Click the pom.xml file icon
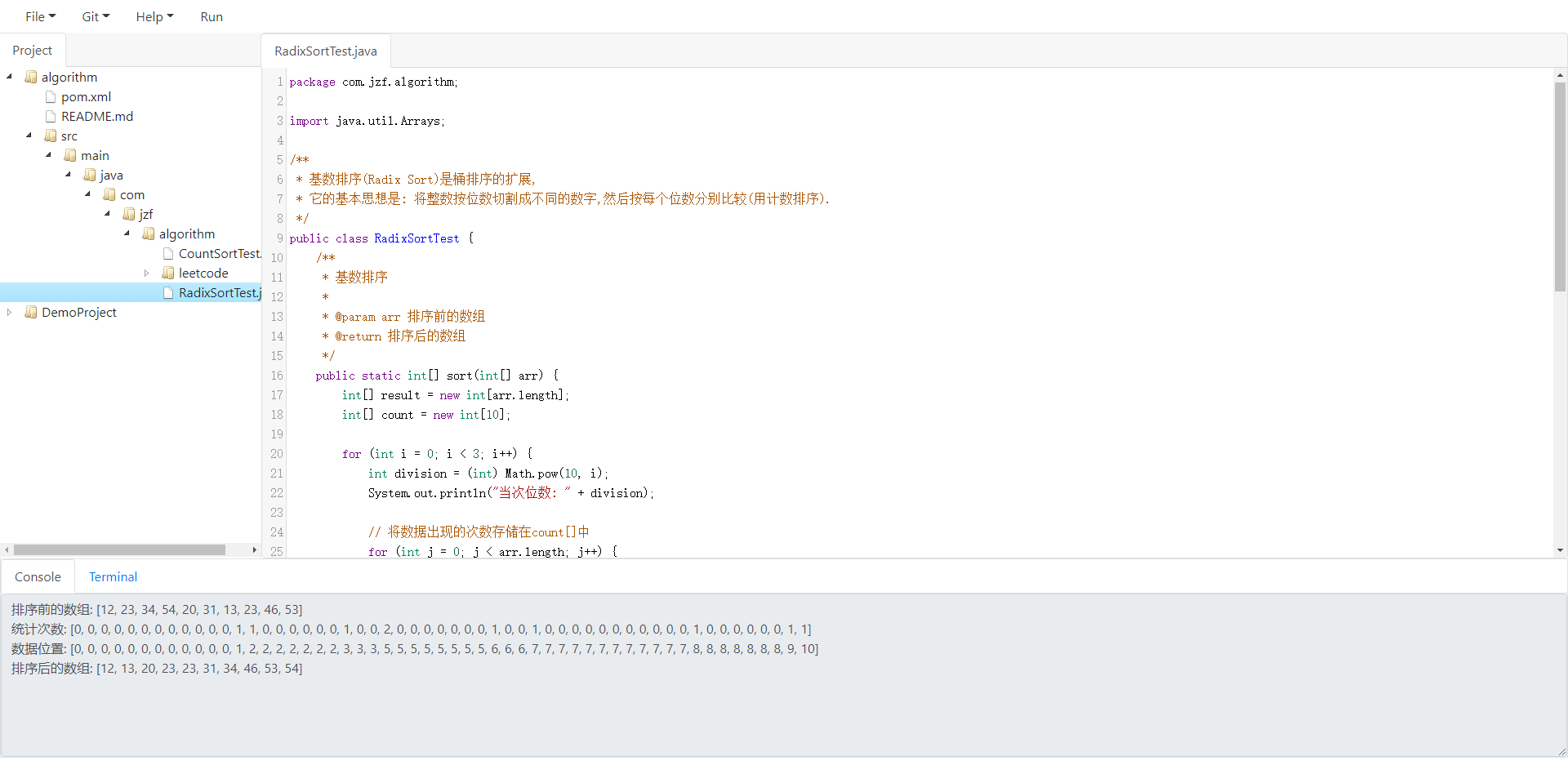The image size is (1568, 765). (x=51, y=96)
